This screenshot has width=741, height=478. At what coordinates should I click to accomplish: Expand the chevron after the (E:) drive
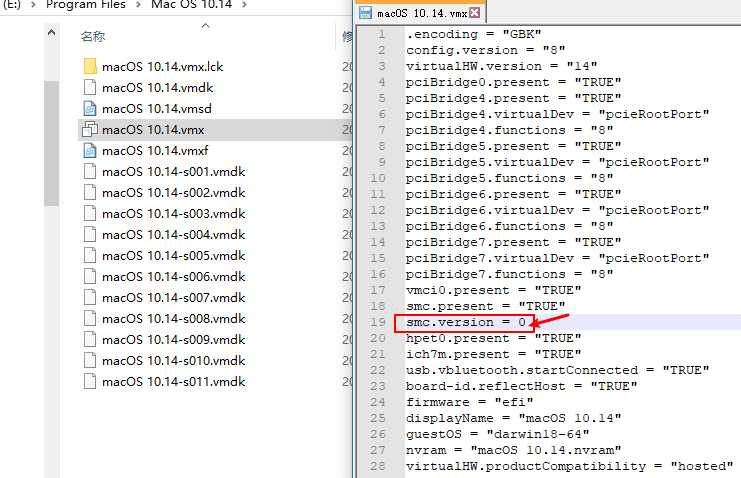pyautogui.click(x=33, y=5)
